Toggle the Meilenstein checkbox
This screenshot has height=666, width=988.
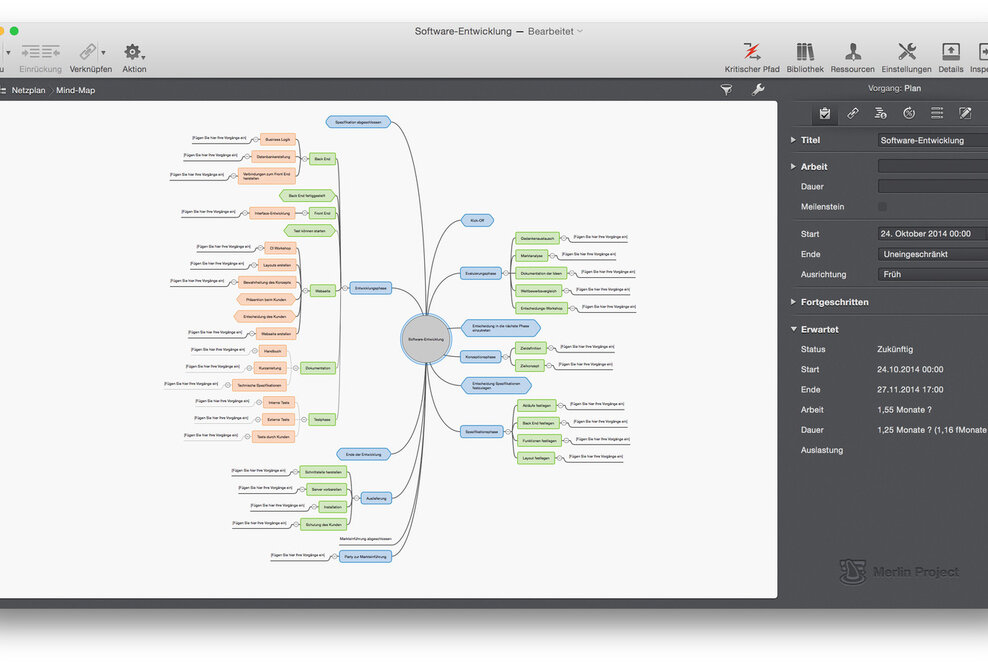(882, 207)
